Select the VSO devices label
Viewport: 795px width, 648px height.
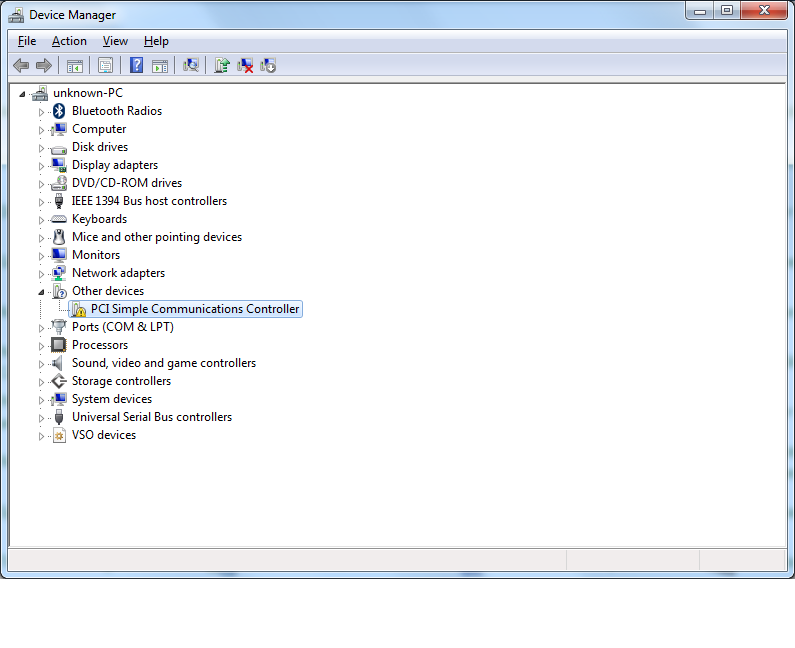(x=104, y=435)
